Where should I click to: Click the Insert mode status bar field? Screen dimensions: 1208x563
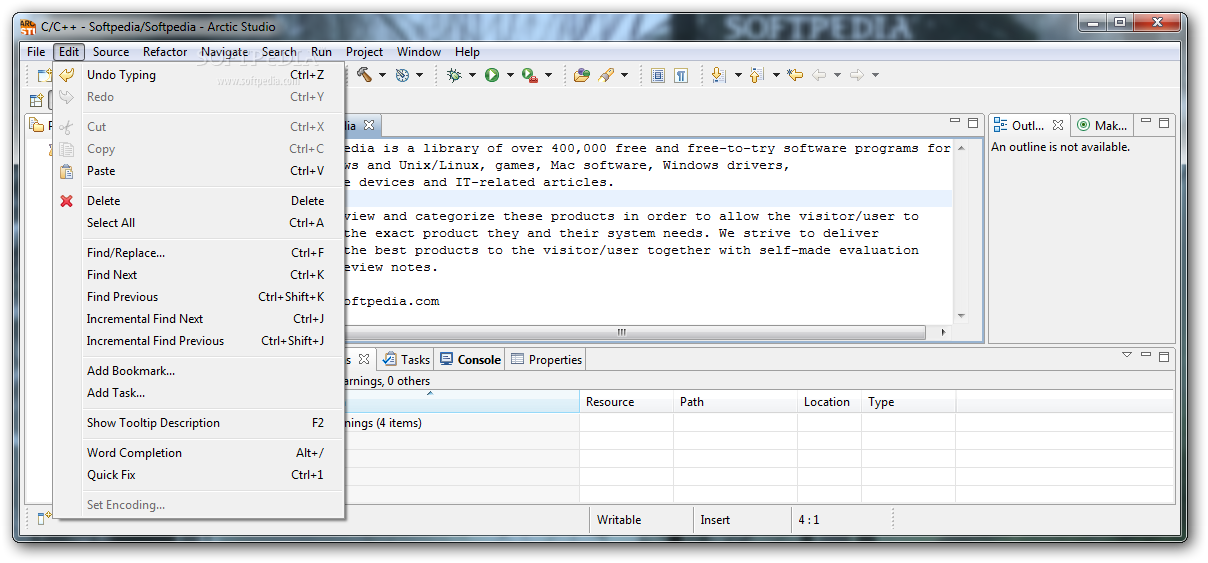point(741,520)
